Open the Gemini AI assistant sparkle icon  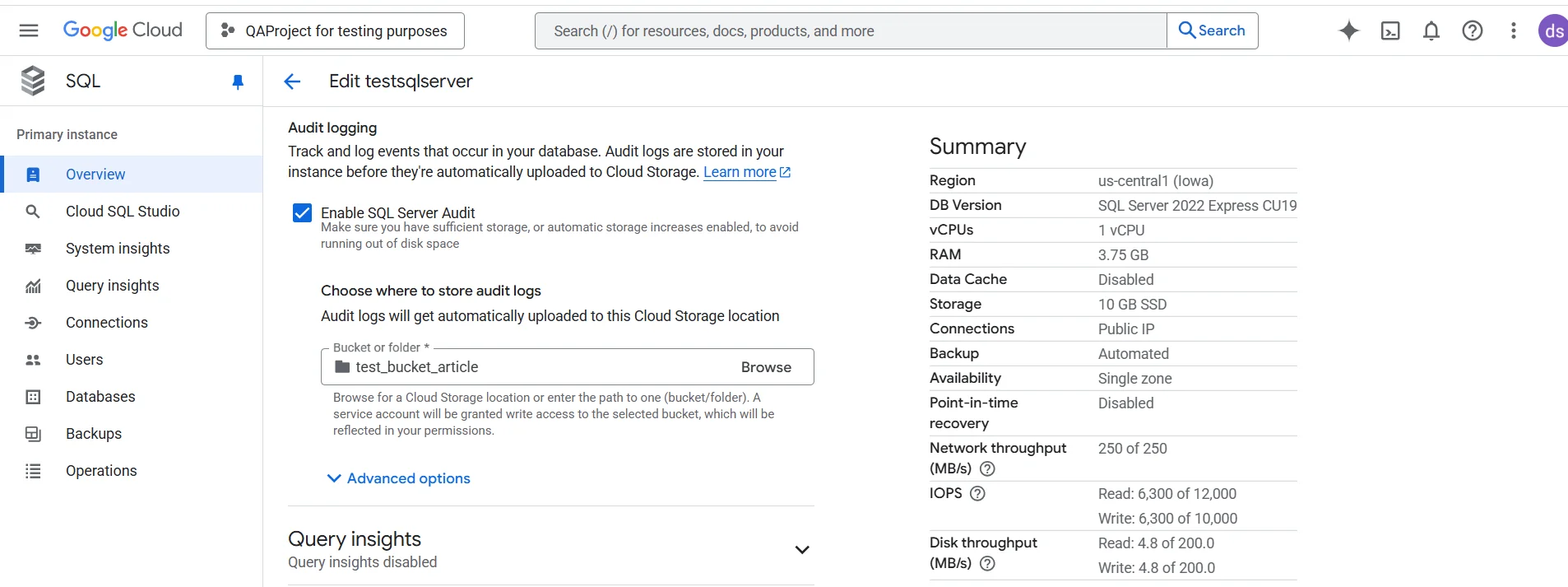point(1349,30)
